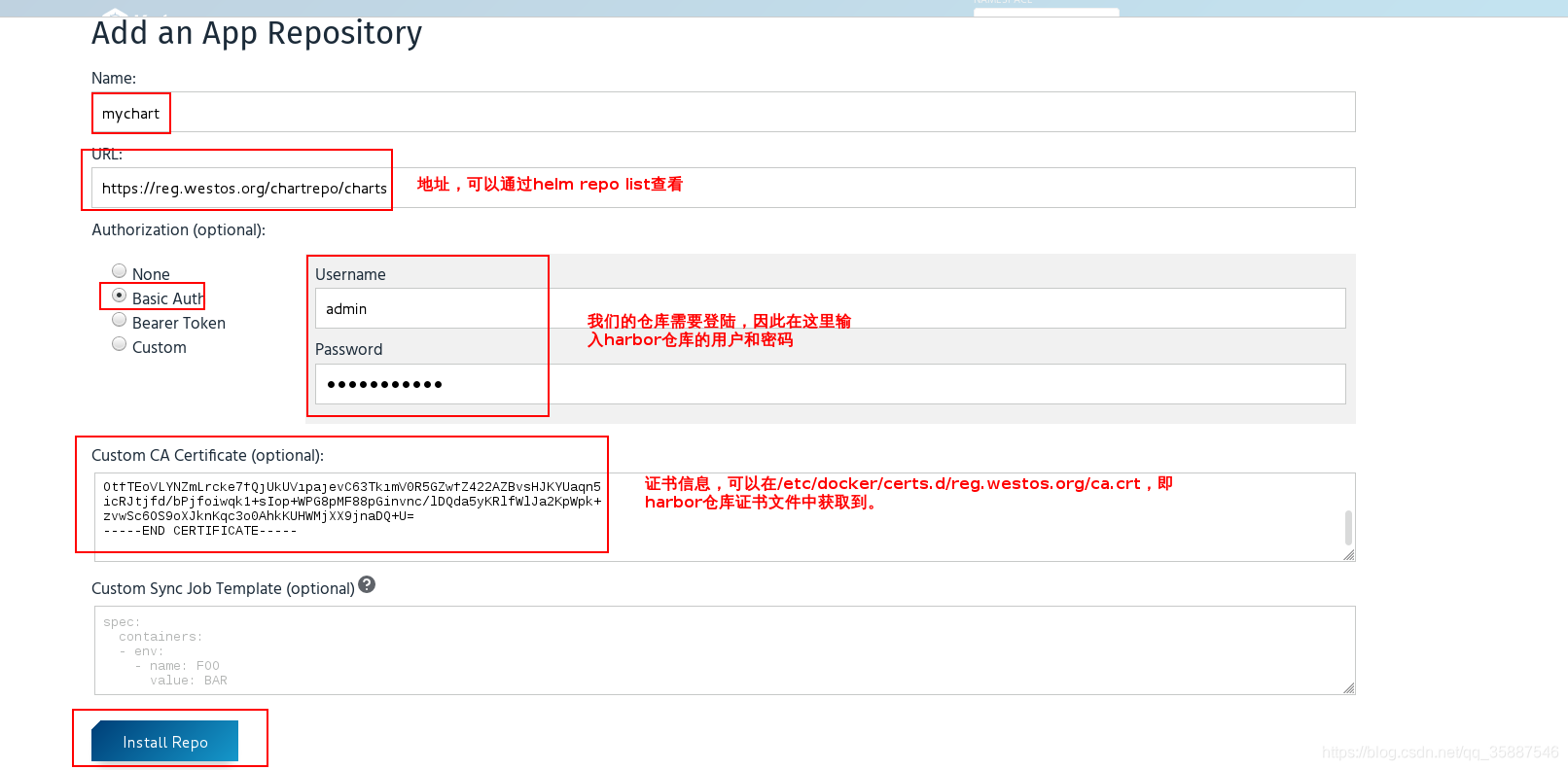Select the Basic Auth radio button

pos(119,296)
